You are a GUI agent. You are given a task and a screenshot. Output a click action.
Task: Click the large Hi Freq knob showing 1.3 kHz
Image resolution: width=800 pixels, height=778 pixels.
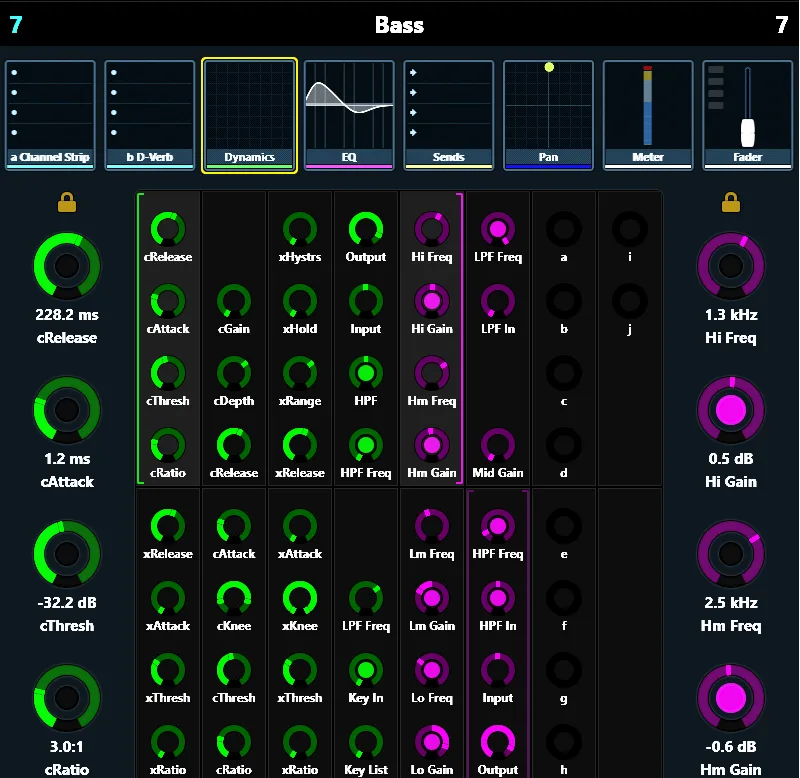(731, 266)
